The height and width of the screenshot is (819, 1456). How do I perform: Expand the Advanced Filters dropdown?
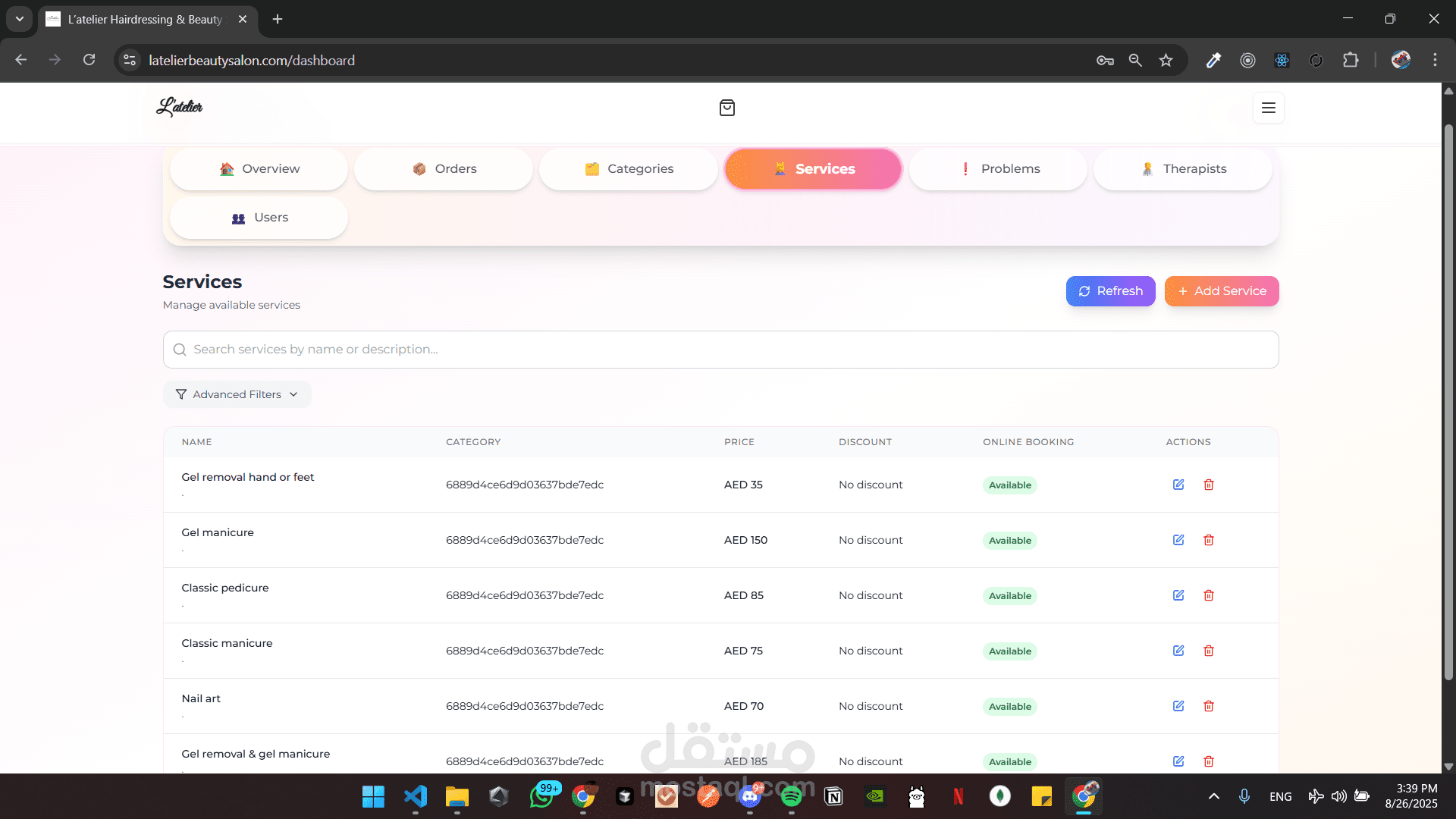tap(237, 394)
